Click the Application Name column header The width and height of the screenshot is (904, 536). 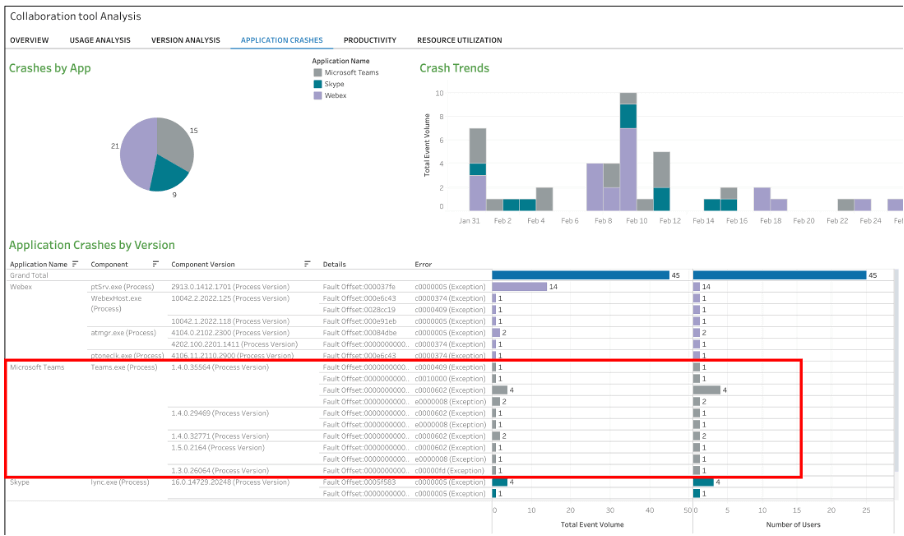tap(39, 264)
